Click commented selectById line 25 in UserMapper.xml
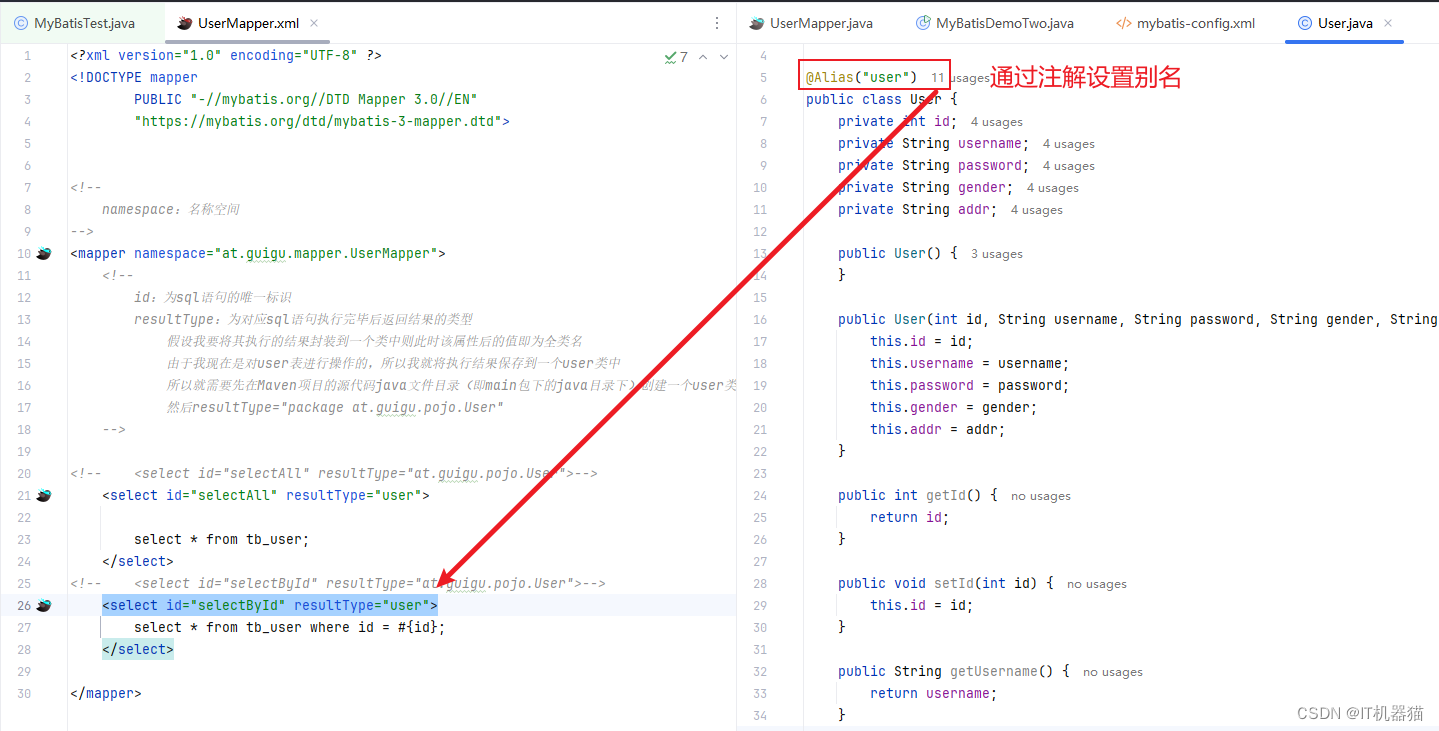 pos(338,584)
